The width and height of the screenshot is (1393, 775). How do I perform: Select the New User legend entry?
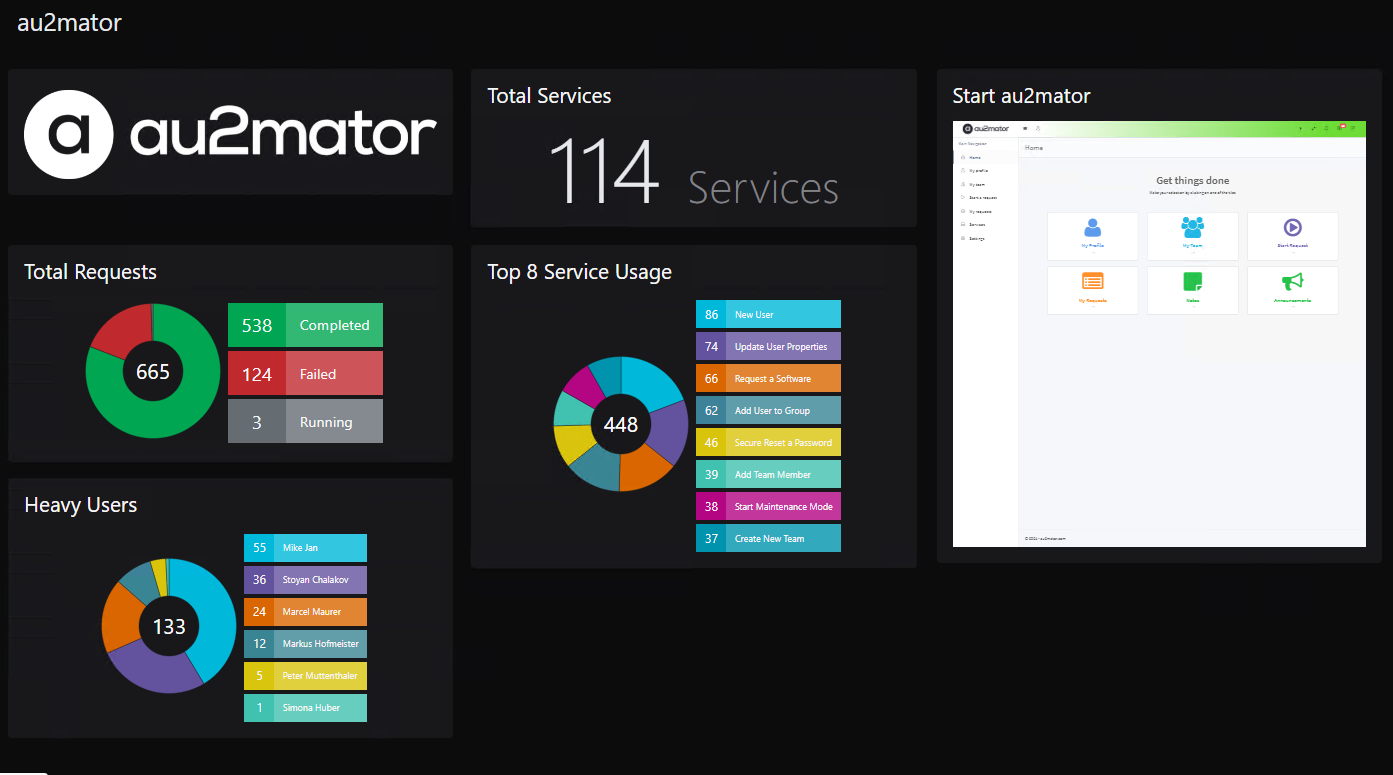pos(768,314)
